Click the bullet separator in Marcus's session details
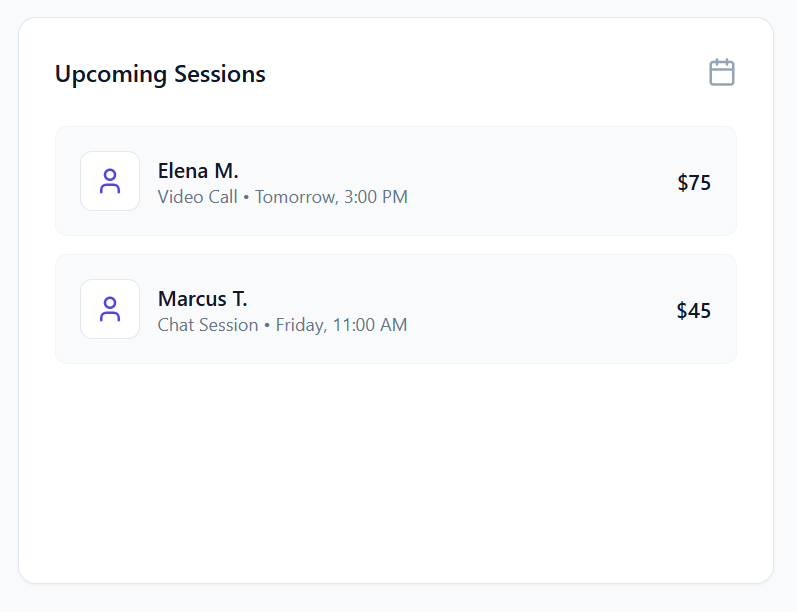This screenshot has width=797, height=612. 267,326
